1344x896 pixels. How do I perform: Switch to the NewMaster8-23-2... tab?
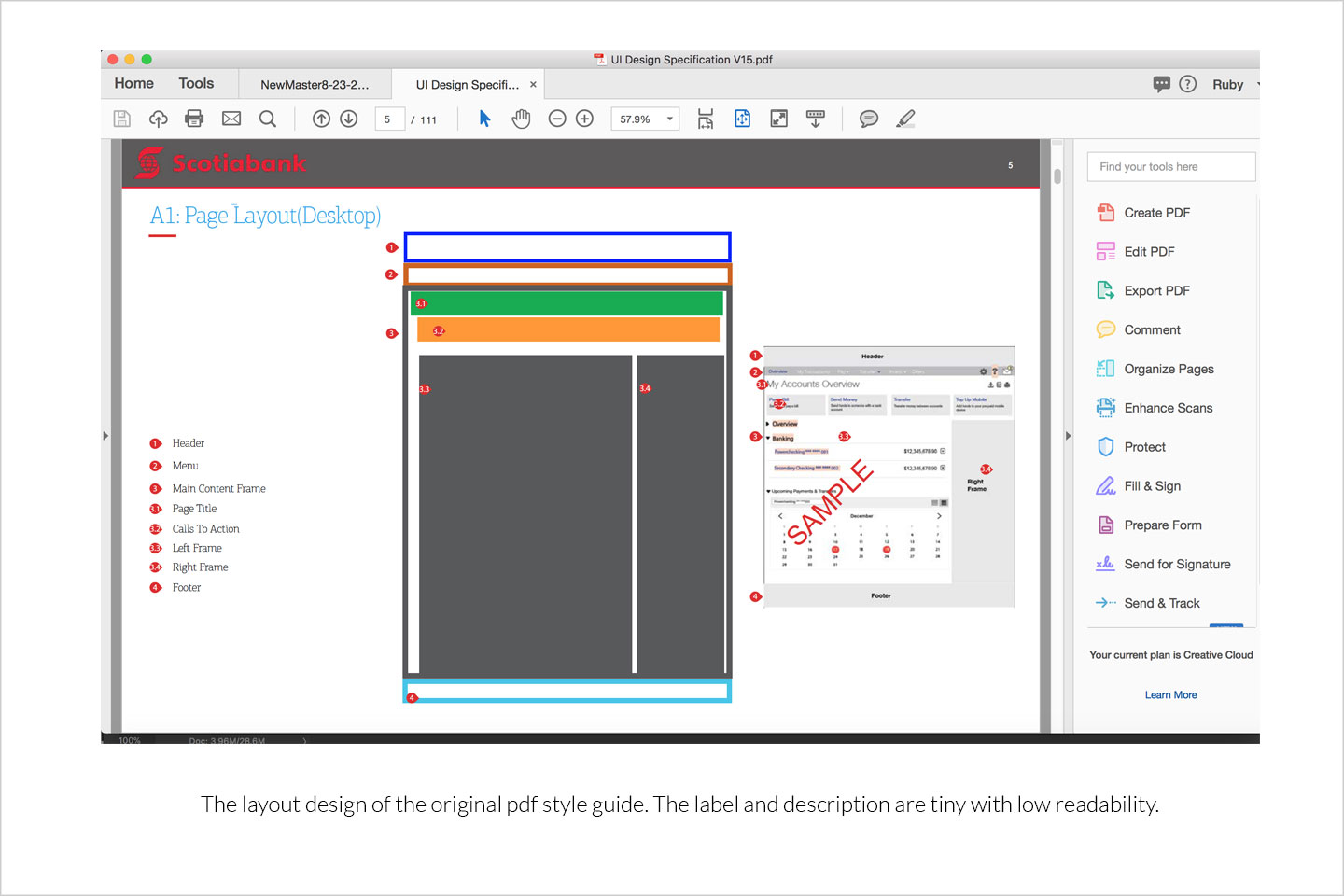pos(315,84)
